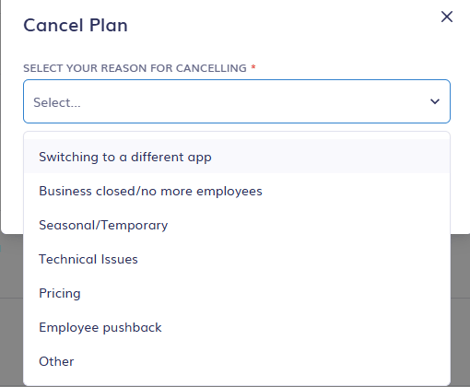Viewport: 470px width, 387px height.
Task: Click the red required asterisk marker
Action: click(253, 67)
